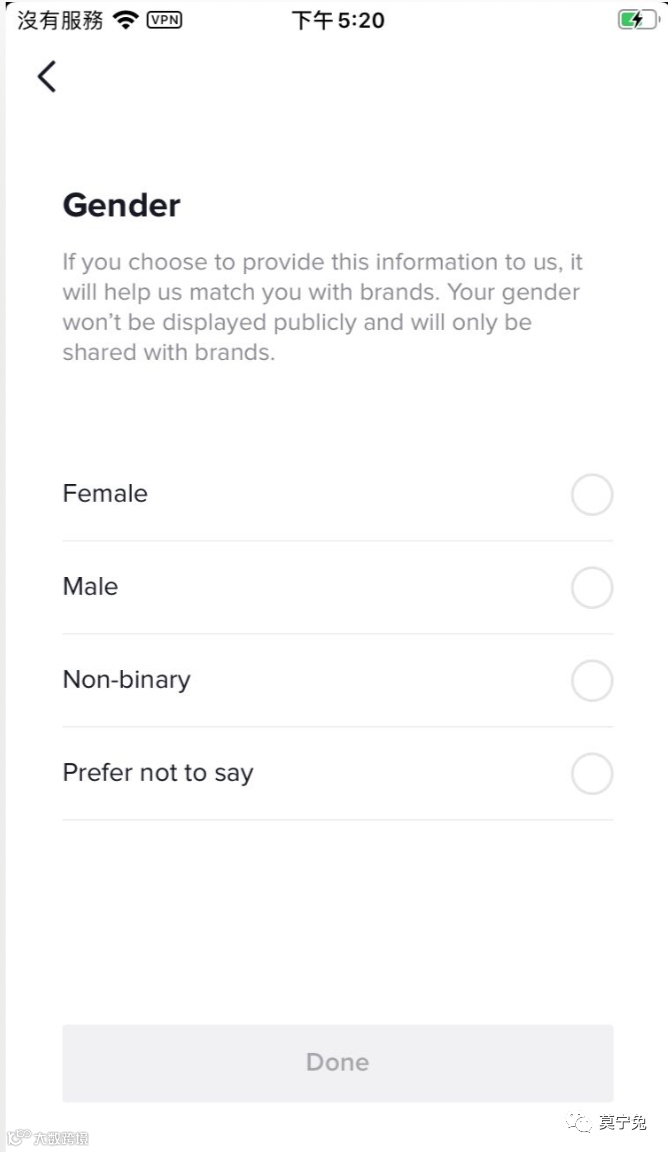Tap the Non-binary option label

click(x=126, y=680)
